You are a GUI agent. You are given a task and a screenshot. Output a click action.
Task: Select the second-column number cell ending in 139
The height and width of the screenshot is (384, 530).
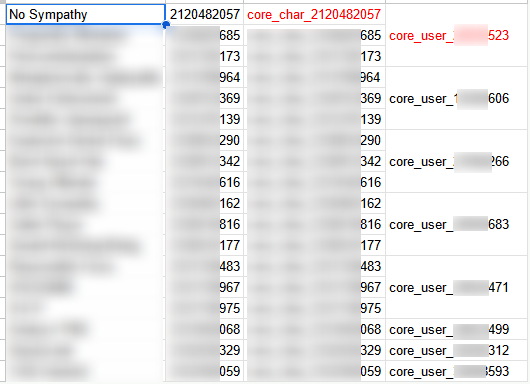point(204,119)
